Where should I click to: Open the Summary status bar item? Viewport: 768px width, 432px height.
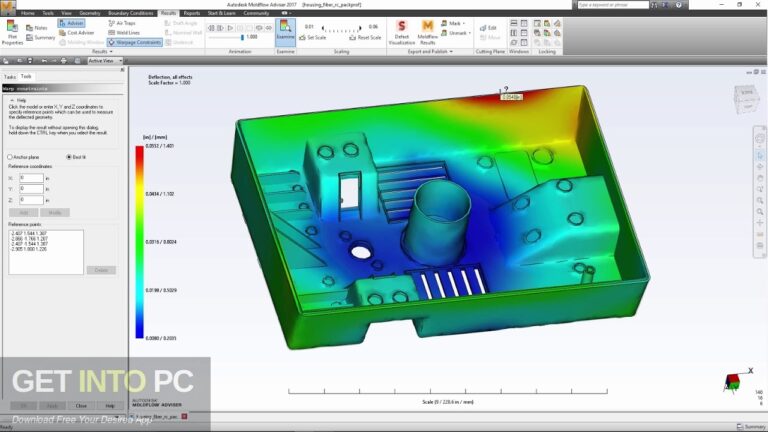pos(751,427)
